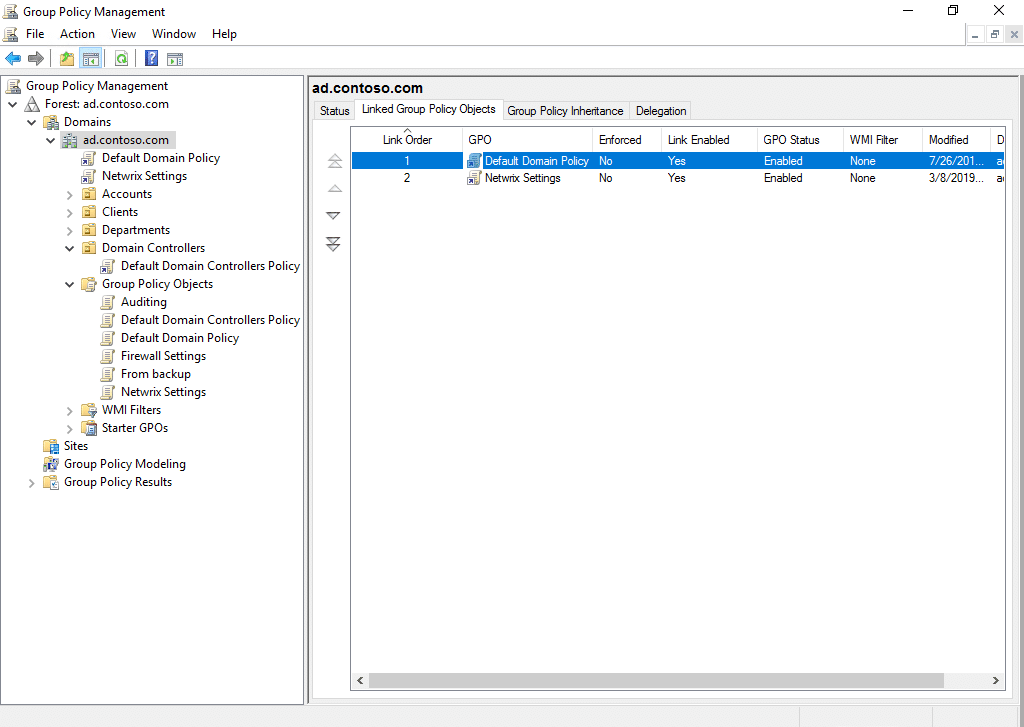Select Default Domain Controllers Policy under Domain Controllers
The height and width of the screenshot is (727, 1024).
pos(210,266)
